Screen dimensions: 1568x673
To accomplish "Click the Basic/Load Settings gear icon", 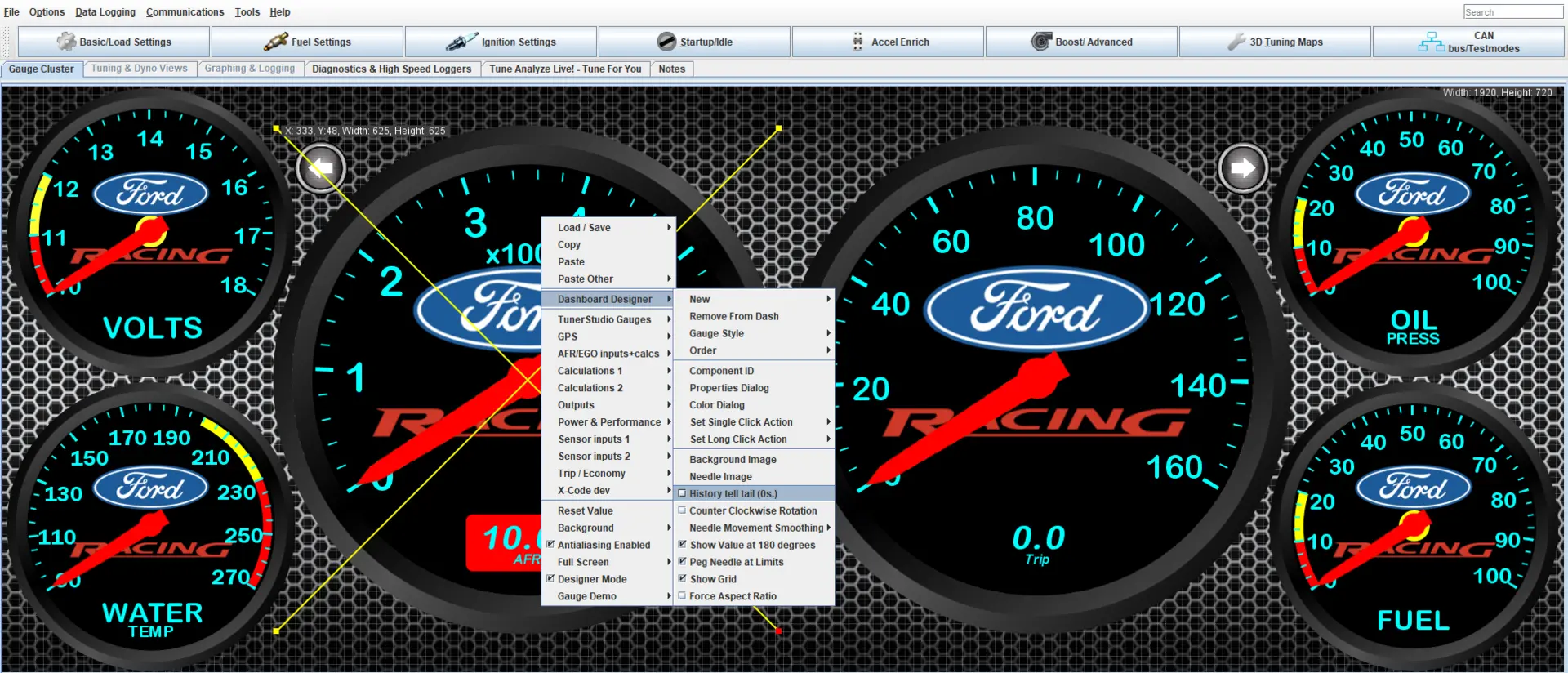I will point(66,42).
